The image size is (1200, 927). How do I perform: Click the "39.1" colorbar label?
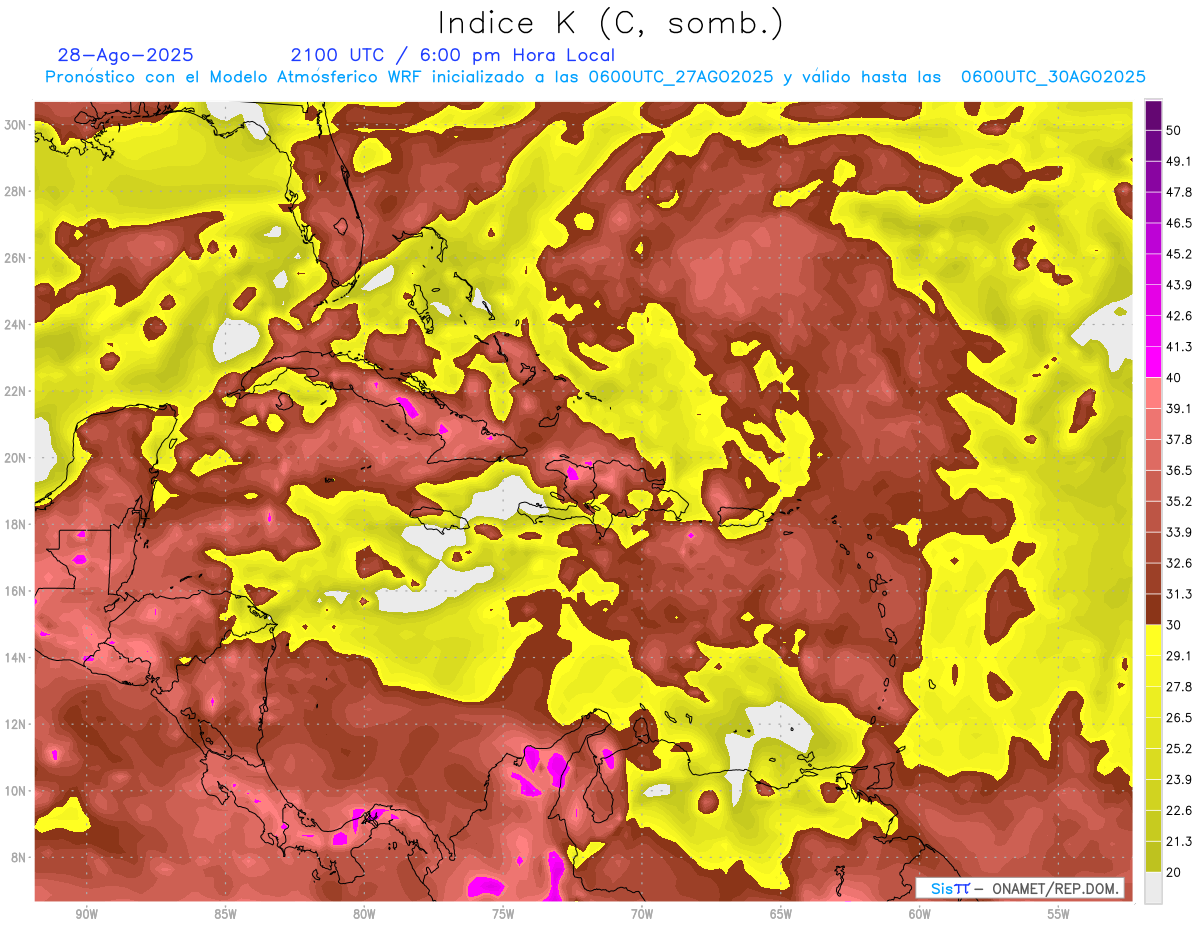(x=1179, y=408)
